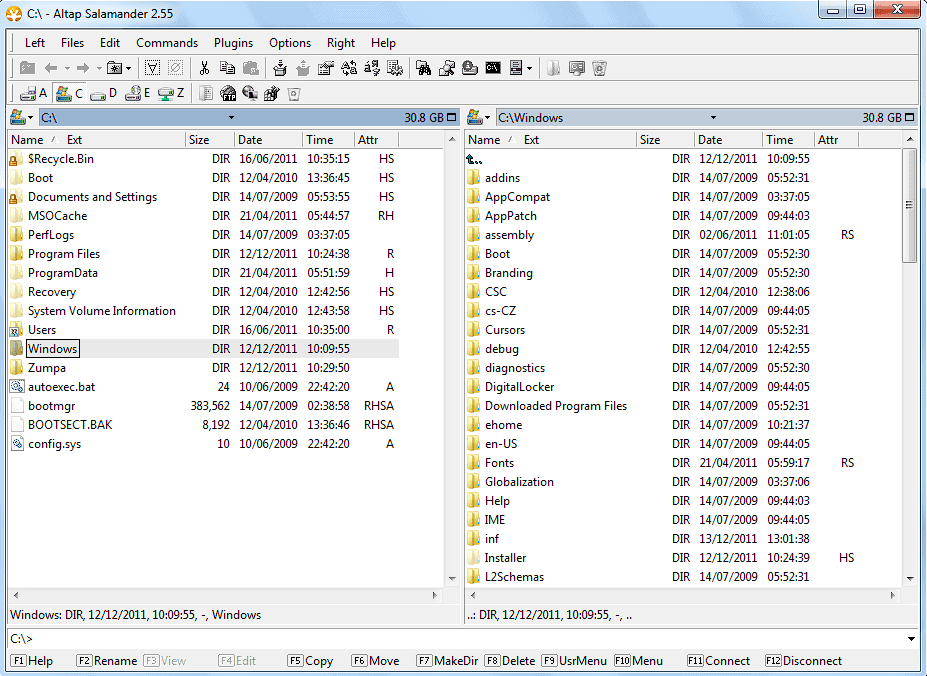Open the Registry cubes icon in drive bar

271,93
